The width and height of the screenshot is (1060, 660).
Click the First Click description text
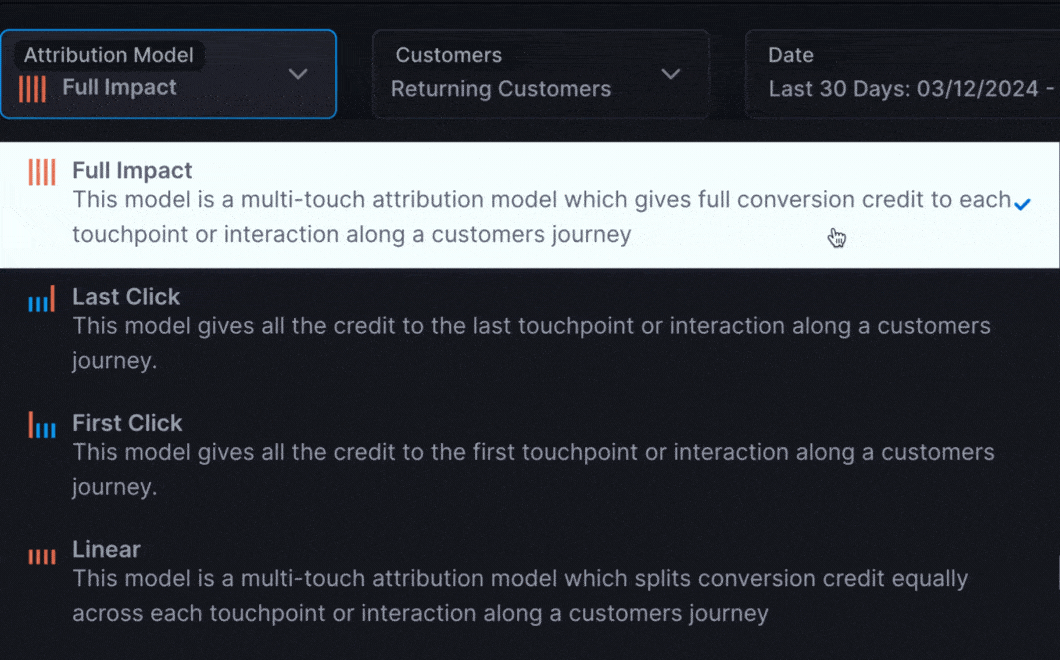coord(533,469)
